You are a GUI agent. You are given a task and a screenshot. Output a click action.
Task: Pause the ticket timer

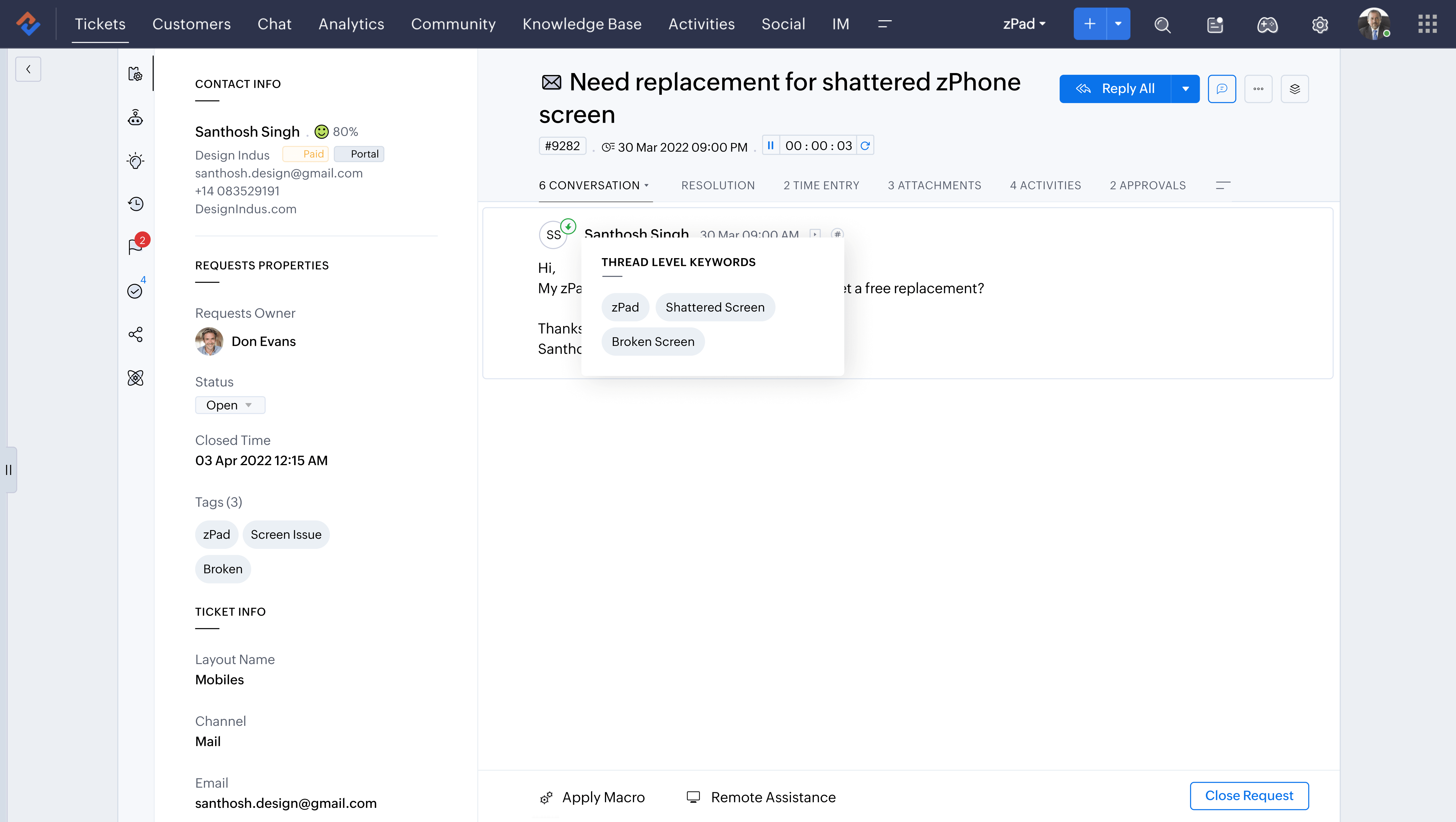pos(770,146)
